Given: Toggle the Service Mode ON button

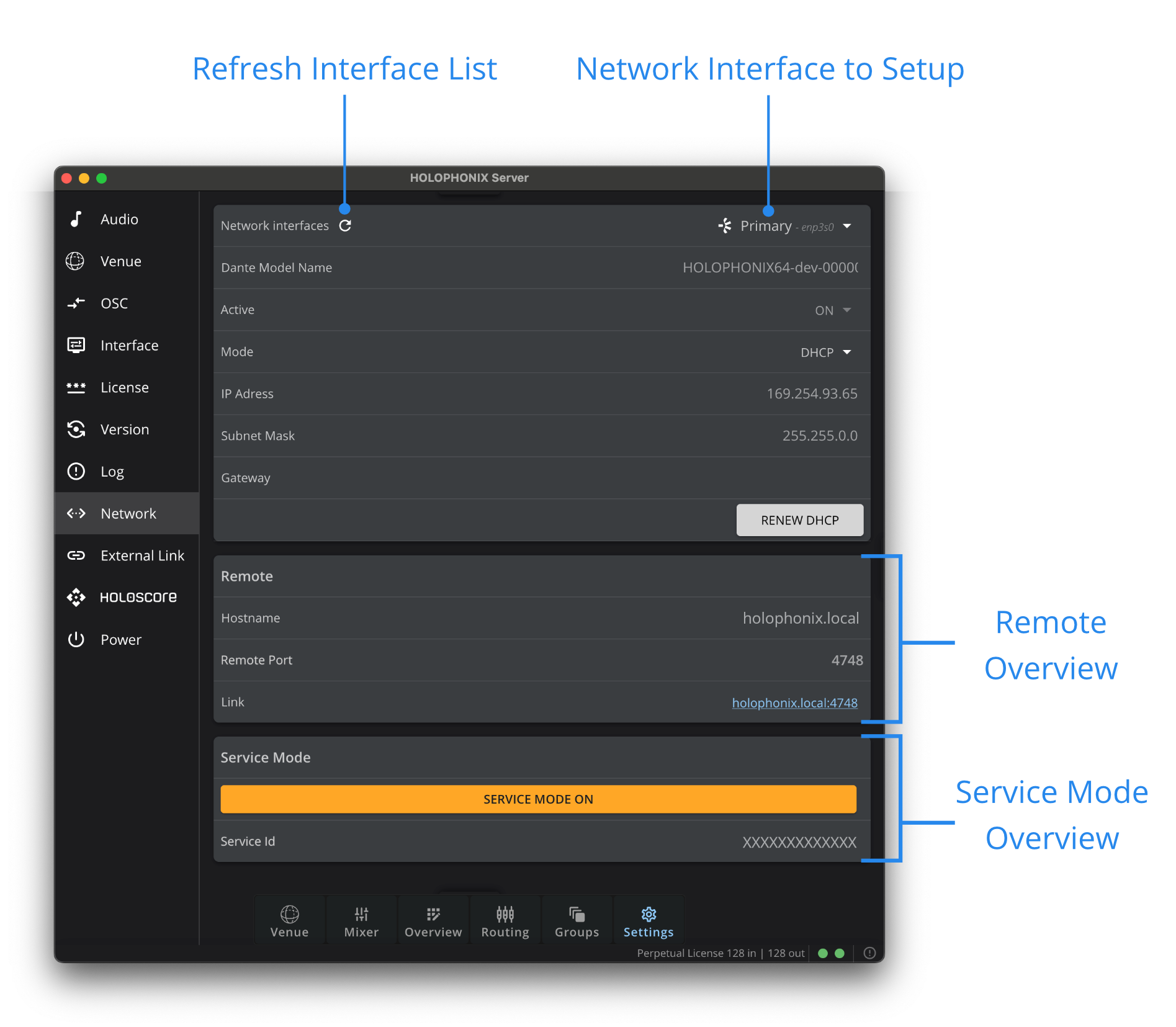Looking at the screenshot, I should click(x=538, y=799).
